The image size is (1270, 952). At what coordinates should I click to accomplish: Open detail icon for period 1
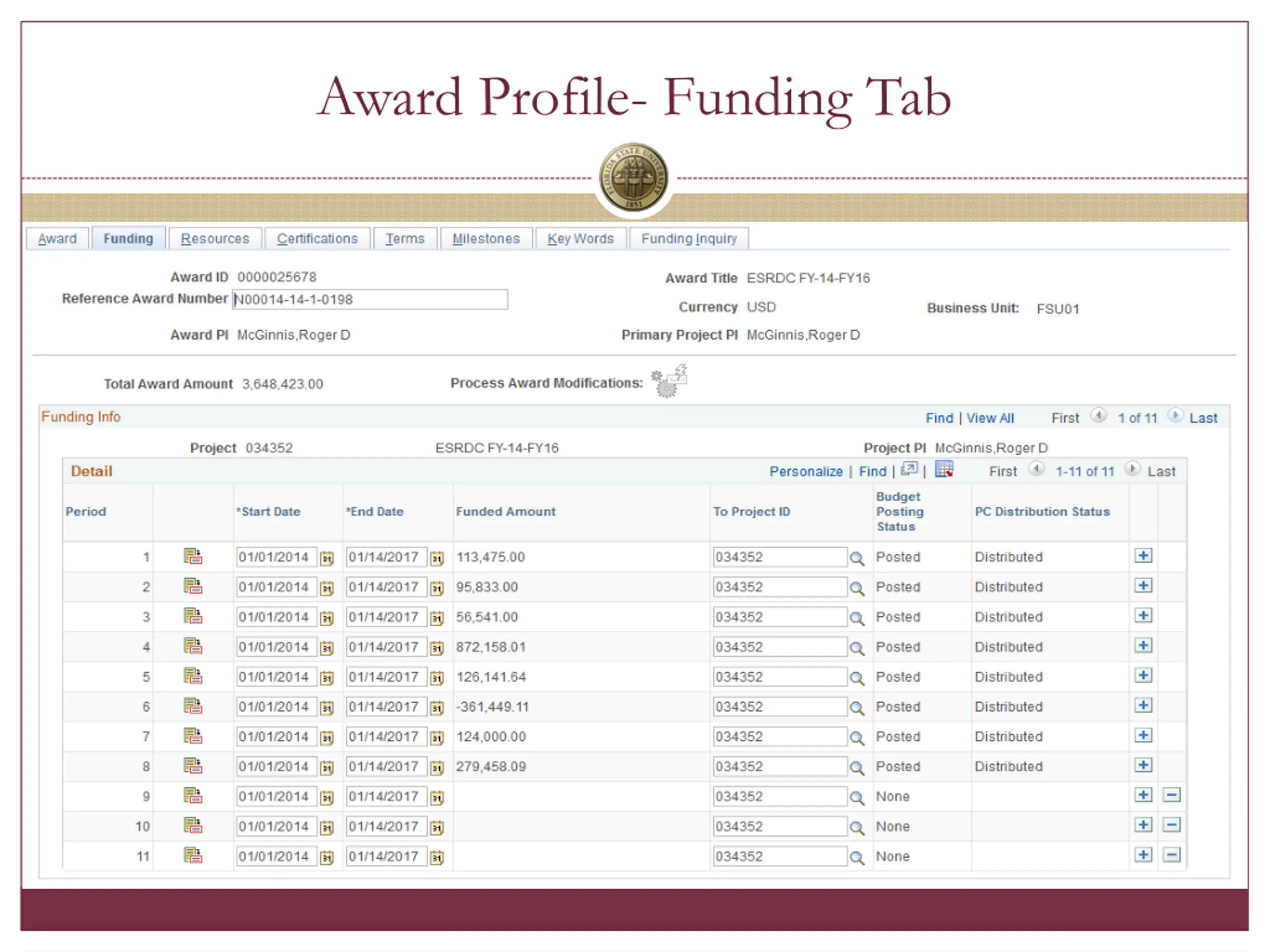click(x=193, y=556)
